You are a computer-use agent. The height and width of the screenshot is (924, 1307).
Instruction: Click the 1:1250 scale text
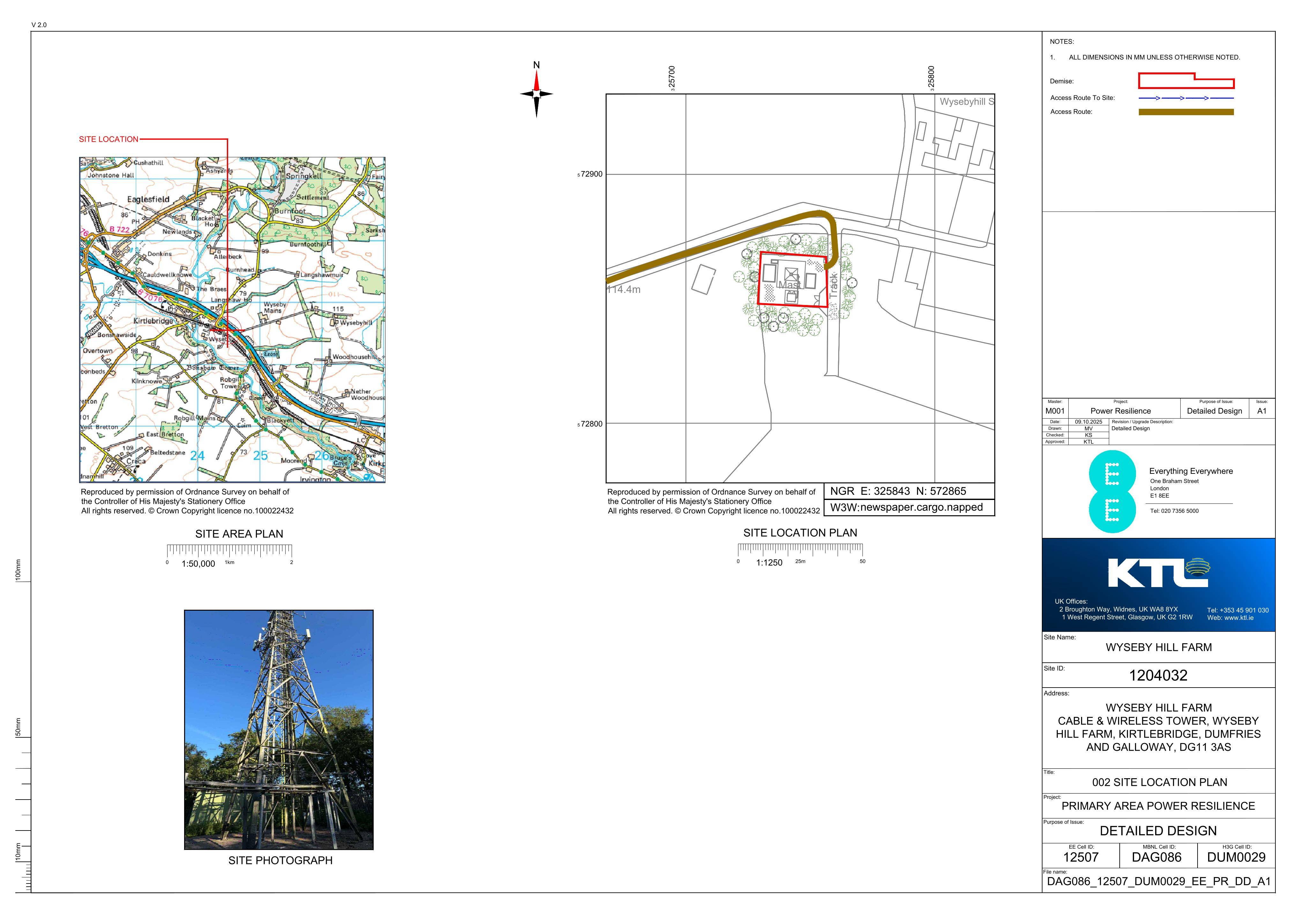(769, 563)
